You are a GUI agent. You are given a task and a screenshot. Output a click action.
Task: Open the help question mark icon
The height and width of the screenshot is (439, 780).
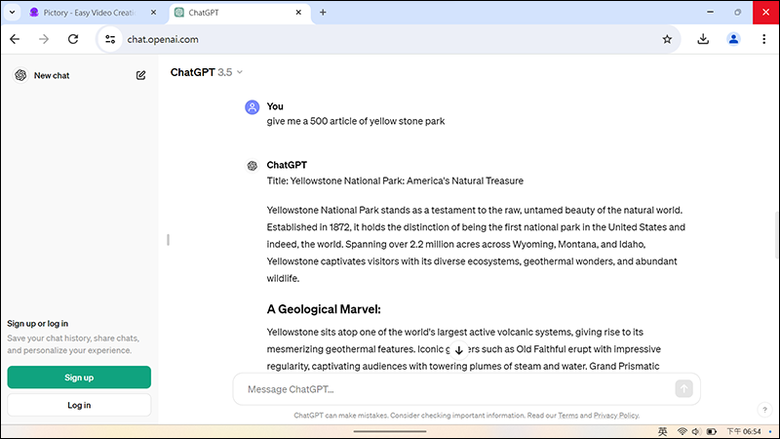click(765, 410)
